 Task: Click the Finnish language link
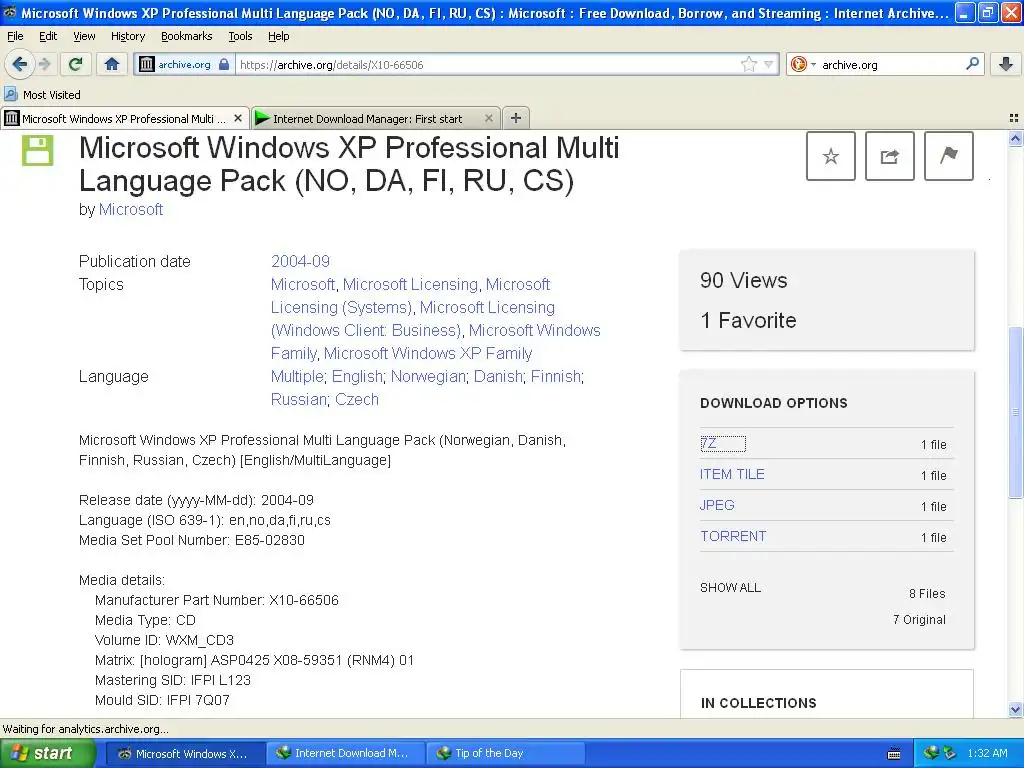(556, 377)
